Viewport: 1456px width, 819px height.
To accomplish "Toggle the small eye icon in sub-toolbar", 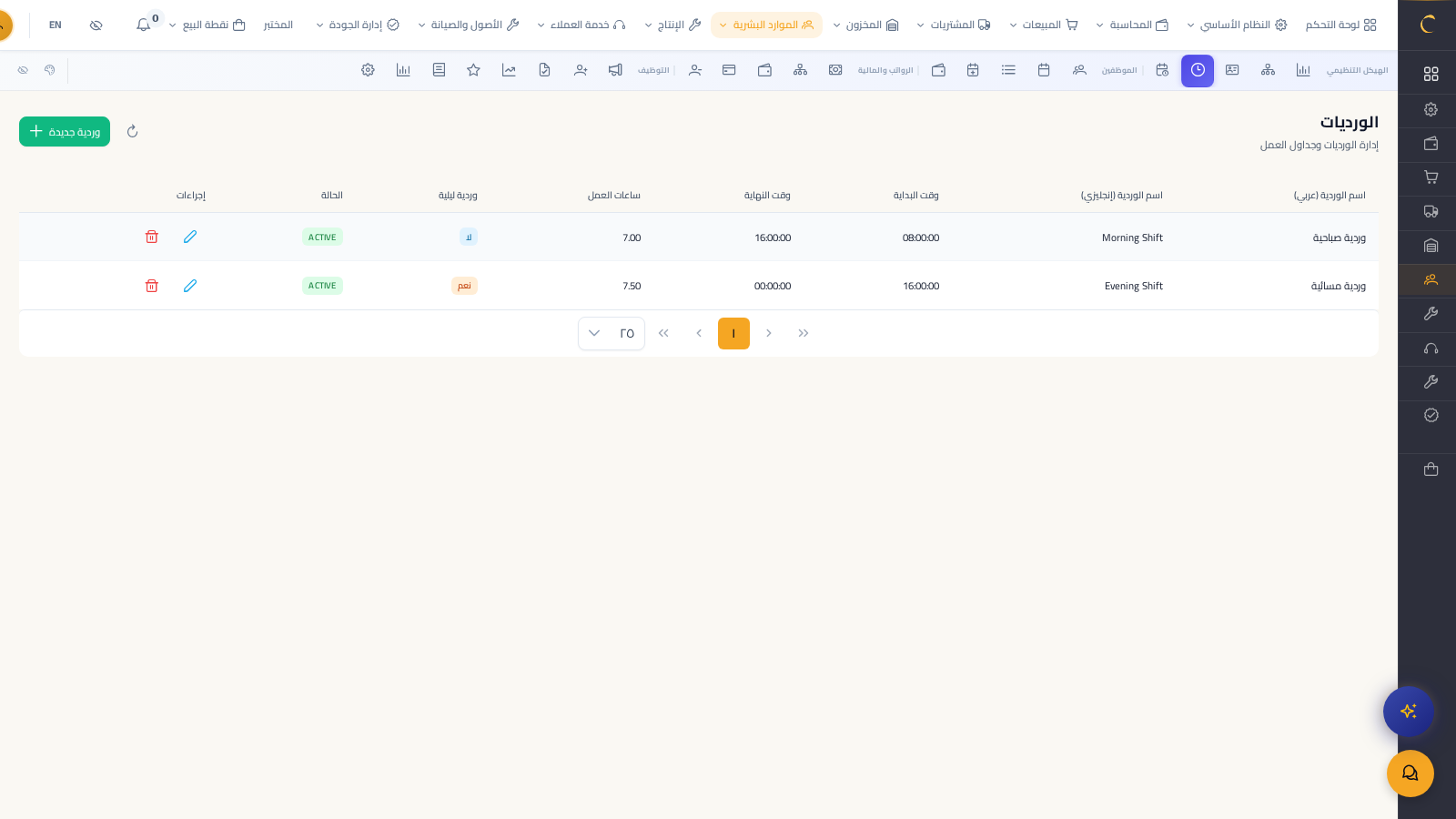I will click(23, 70).
